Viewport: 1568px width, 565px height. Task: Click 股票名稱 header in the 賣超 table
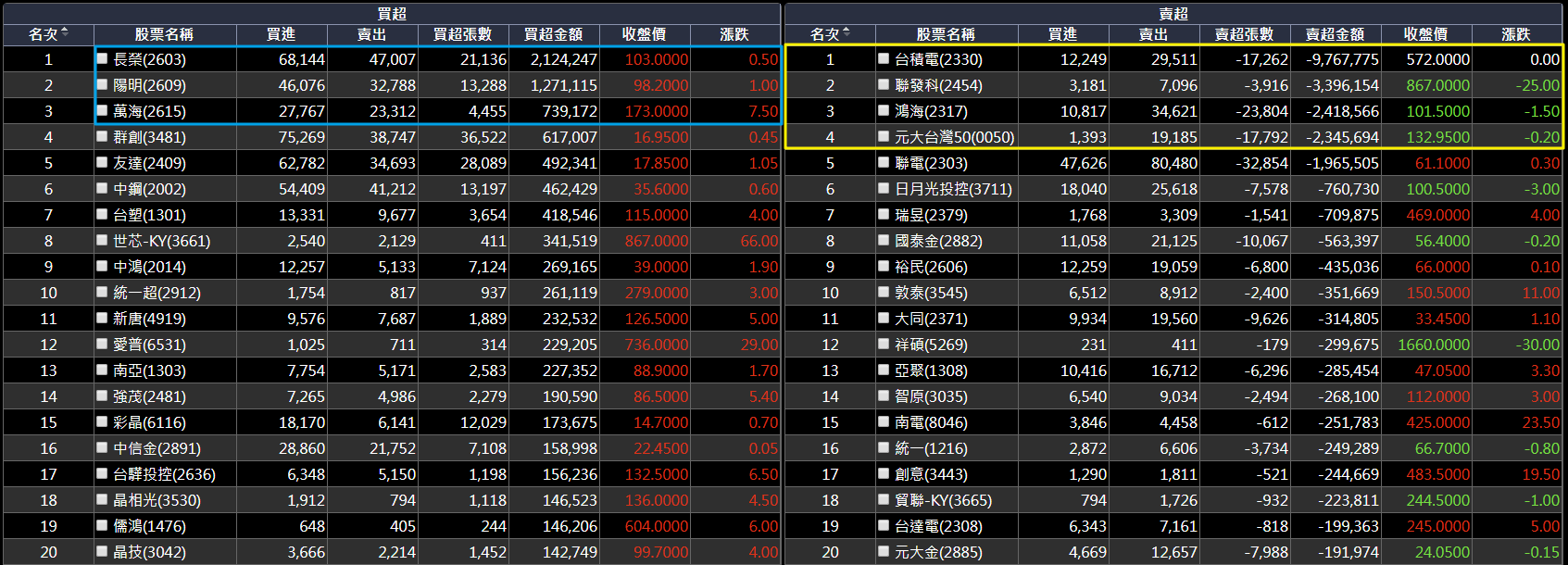pos(946,34)
